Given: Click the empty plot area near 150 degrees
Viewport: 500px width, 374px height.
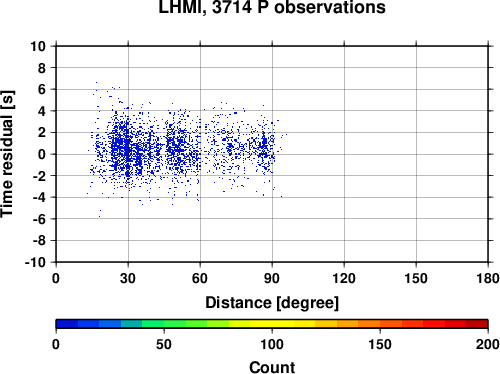Looking at the screenshot, I should coord(416,154).
